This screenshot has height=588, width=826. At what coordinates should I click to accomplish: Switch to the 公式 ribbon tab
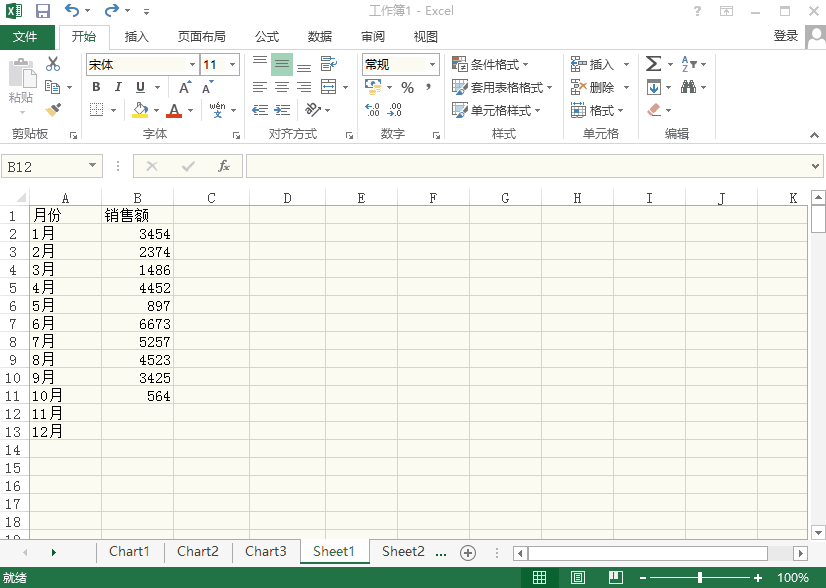(x=267, y=36)
